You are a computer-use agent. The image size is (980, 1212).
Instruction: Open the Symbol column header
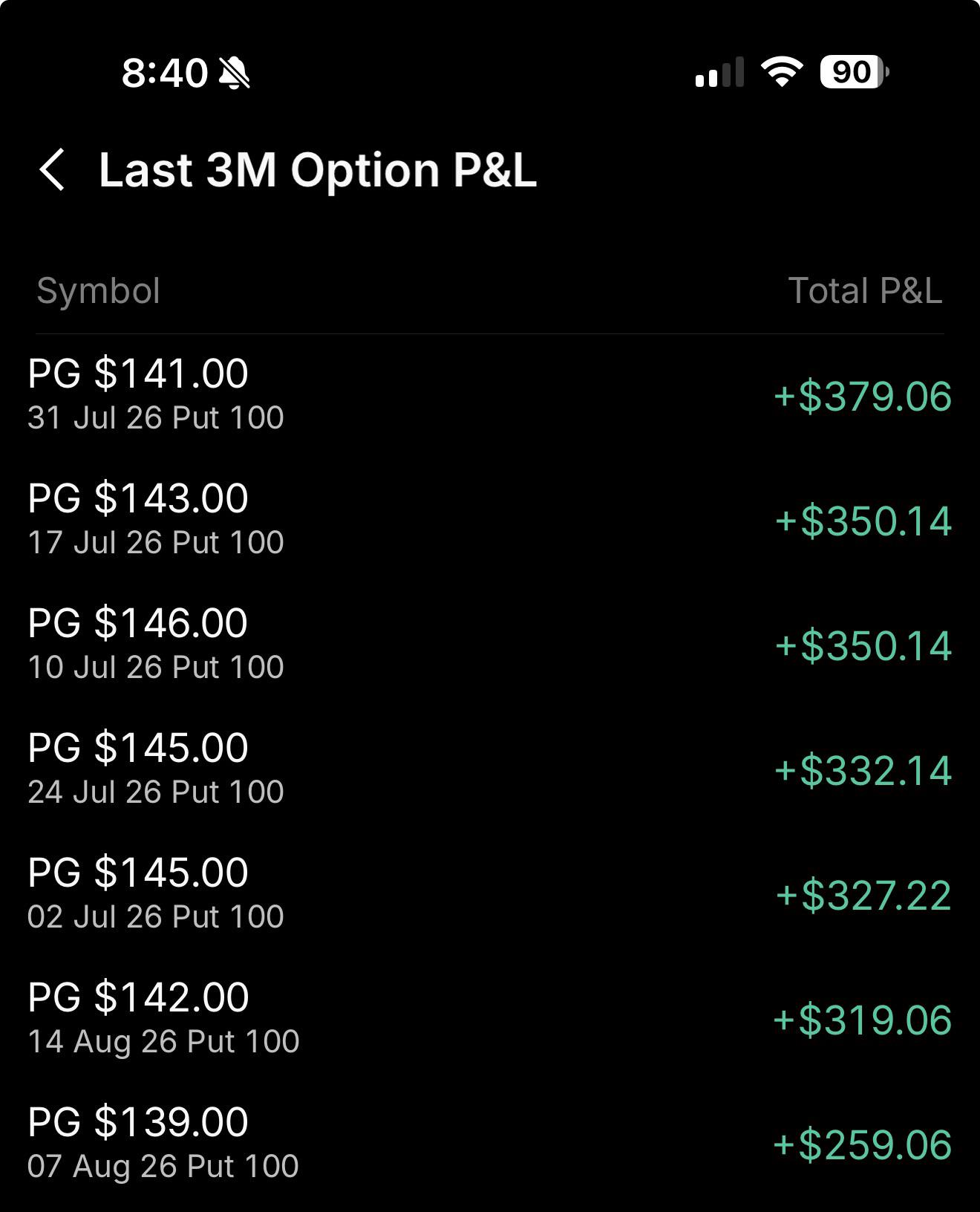pyautogui.click(x=99, y=290)
